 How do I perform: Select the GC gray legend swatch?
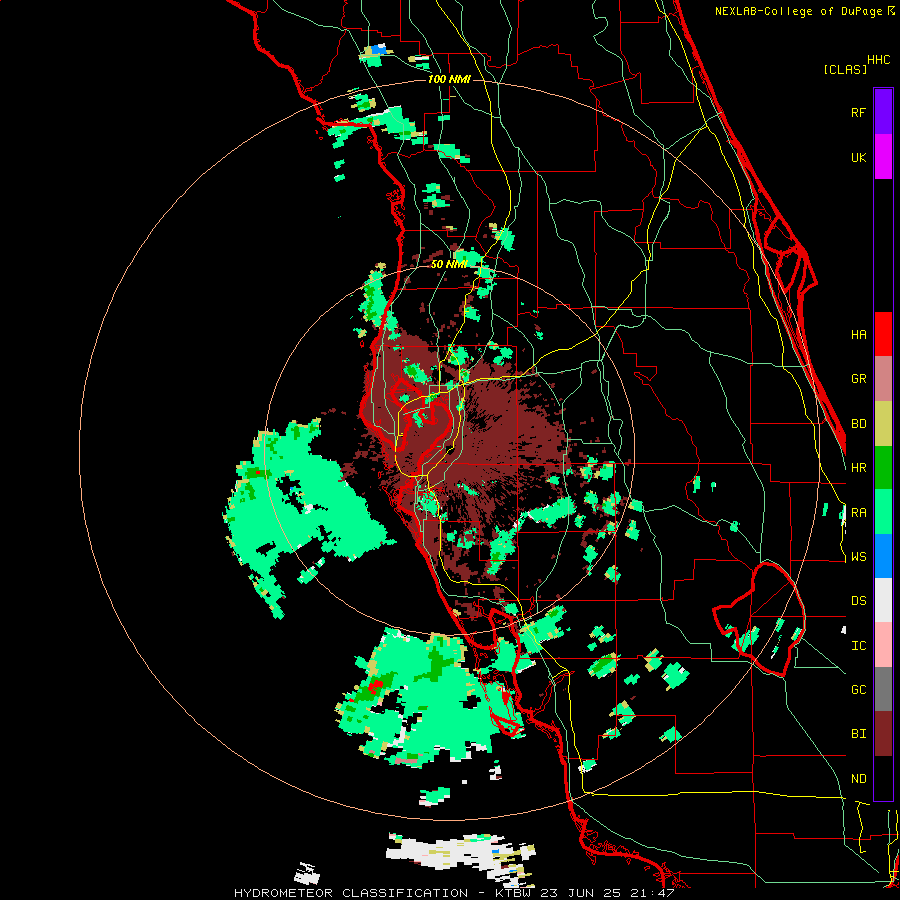(883, 689)
